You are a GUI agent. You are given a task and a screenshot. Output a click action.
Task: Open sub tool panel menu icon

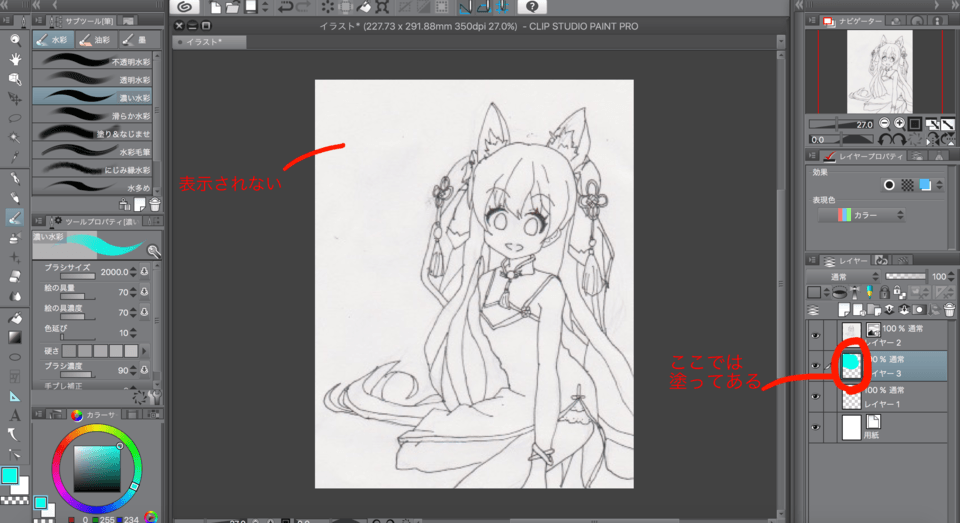(39, 21)
